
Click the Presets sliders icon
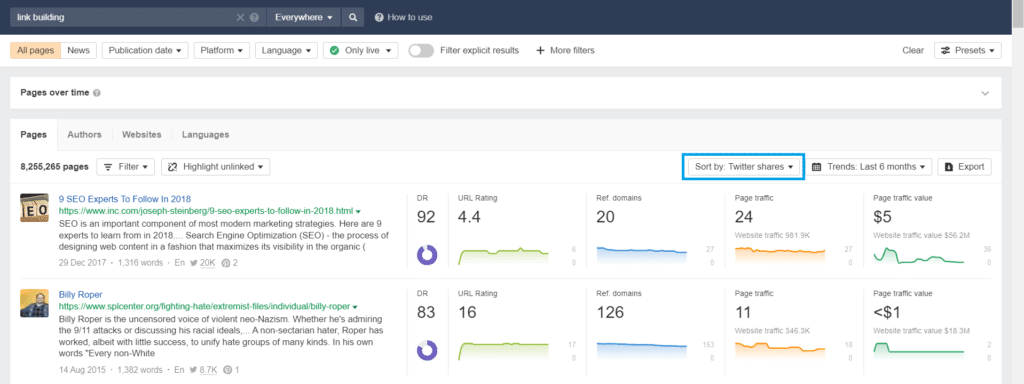tap(945, 50)
